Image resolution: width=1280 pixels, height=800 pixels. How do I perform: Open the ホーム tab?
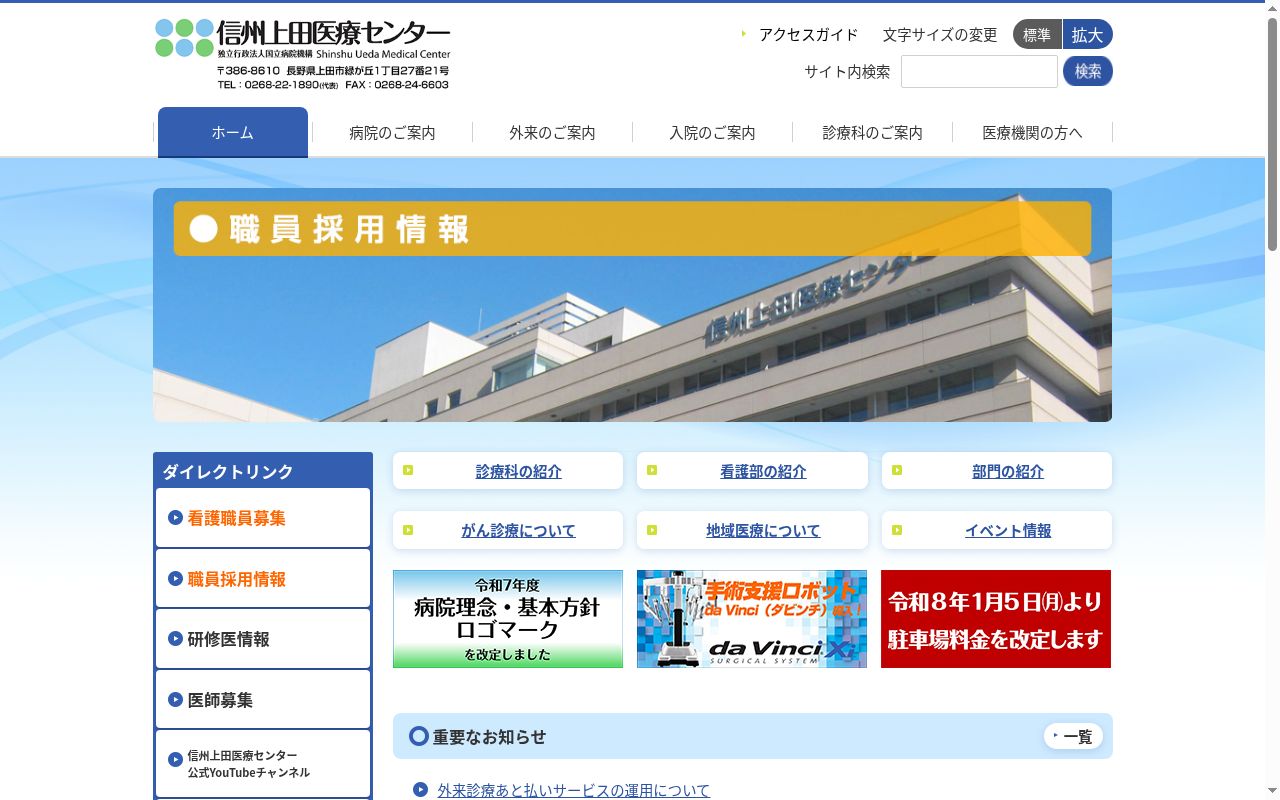click(233, 132)
